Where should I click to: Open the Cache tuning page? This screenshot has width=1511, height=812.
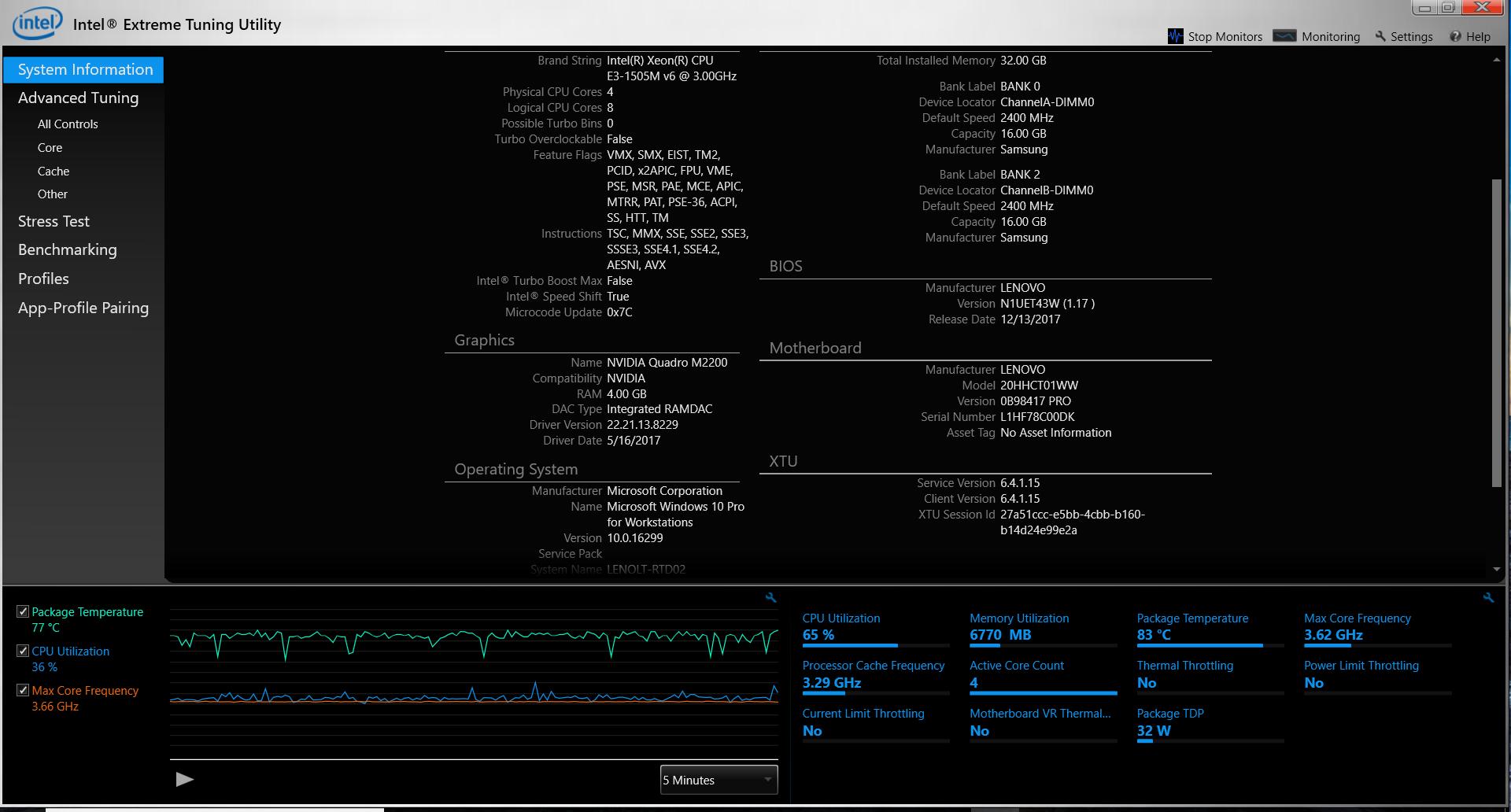54,172
